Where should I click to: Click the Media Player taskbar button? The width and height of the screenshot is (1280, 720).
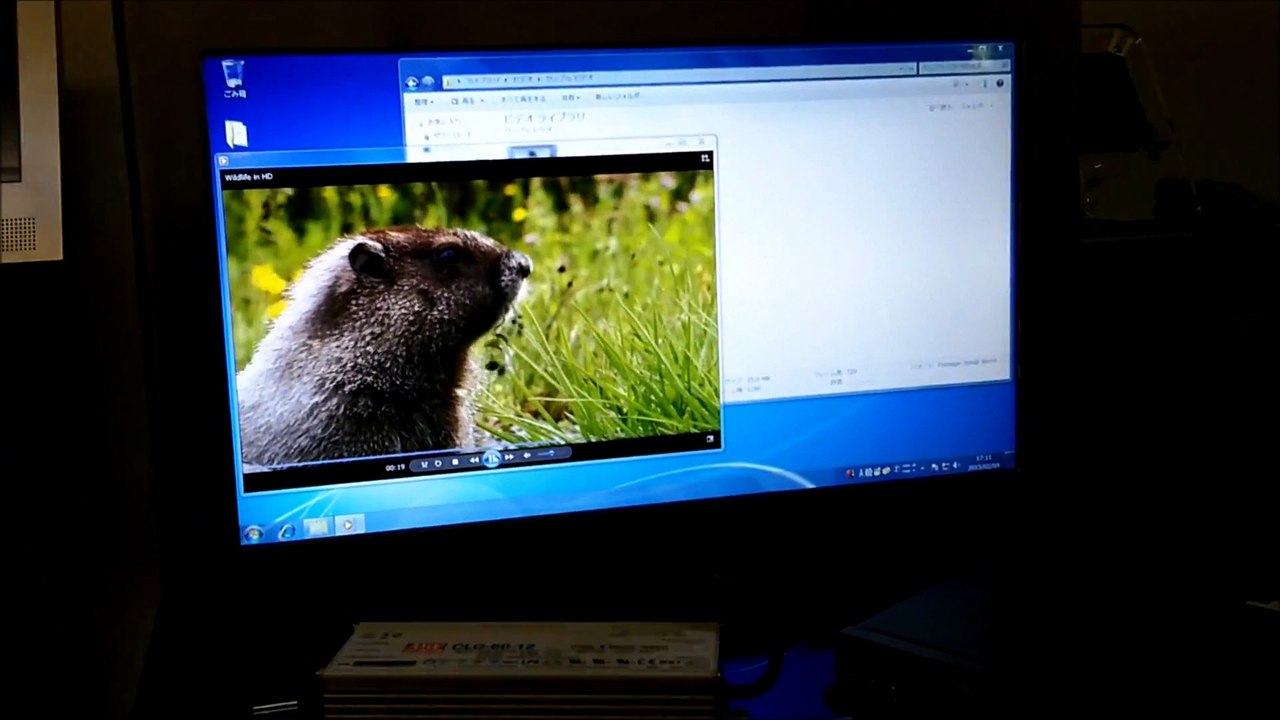348,524
